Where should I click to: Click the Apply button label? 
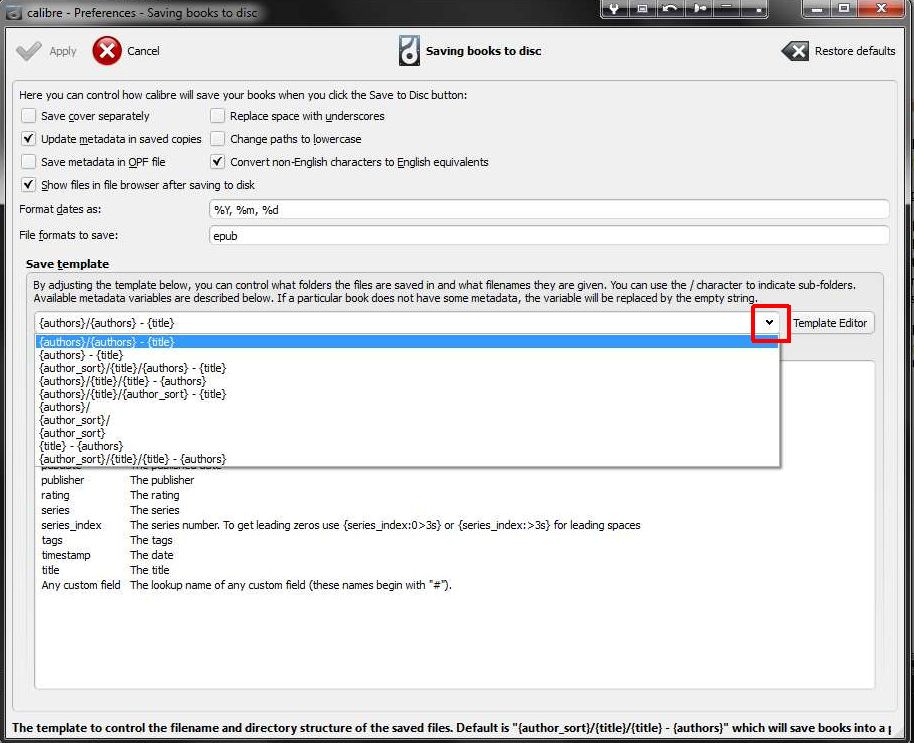point(63,51)
